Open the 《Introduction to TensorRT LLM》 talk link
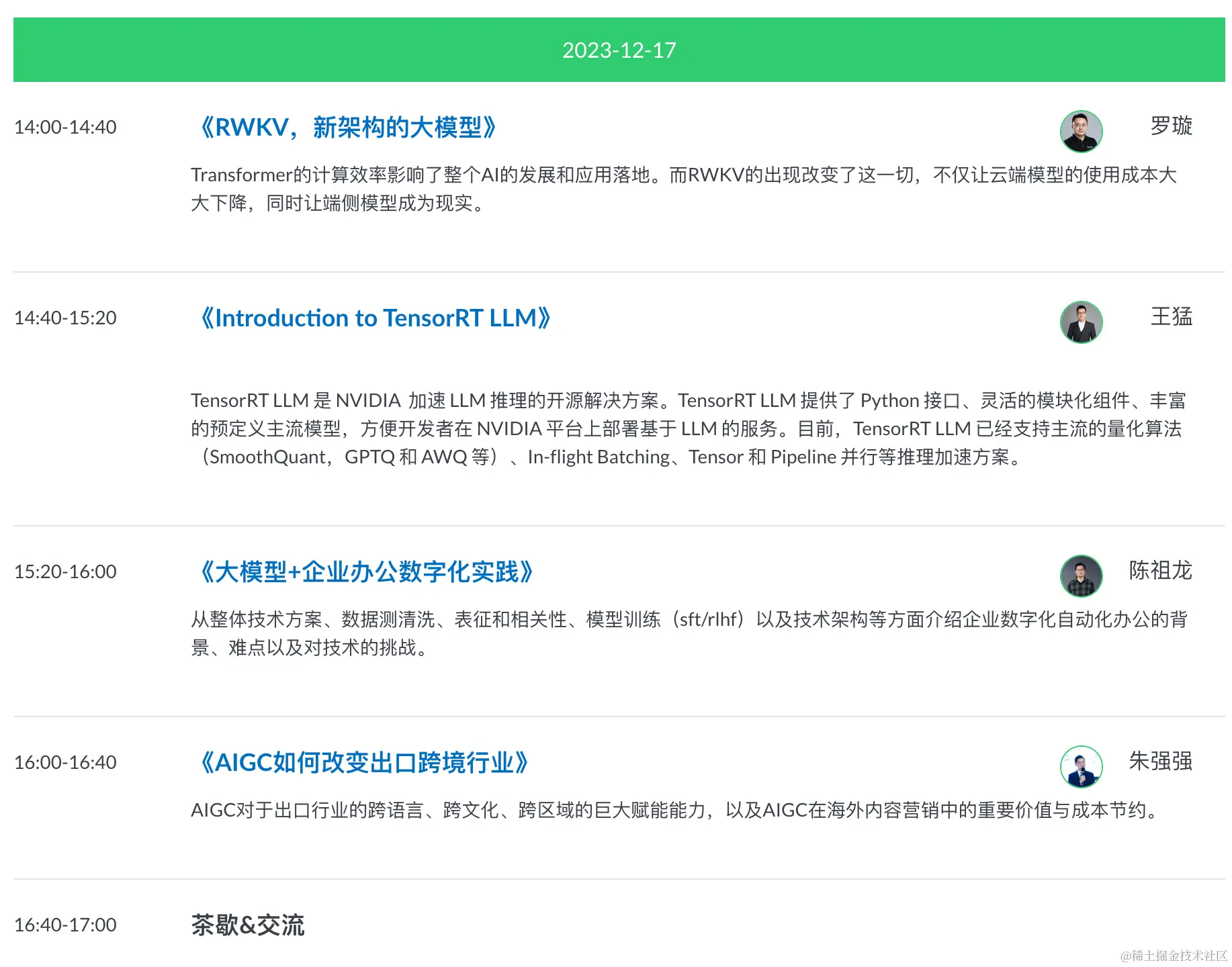 pos(375,318)
